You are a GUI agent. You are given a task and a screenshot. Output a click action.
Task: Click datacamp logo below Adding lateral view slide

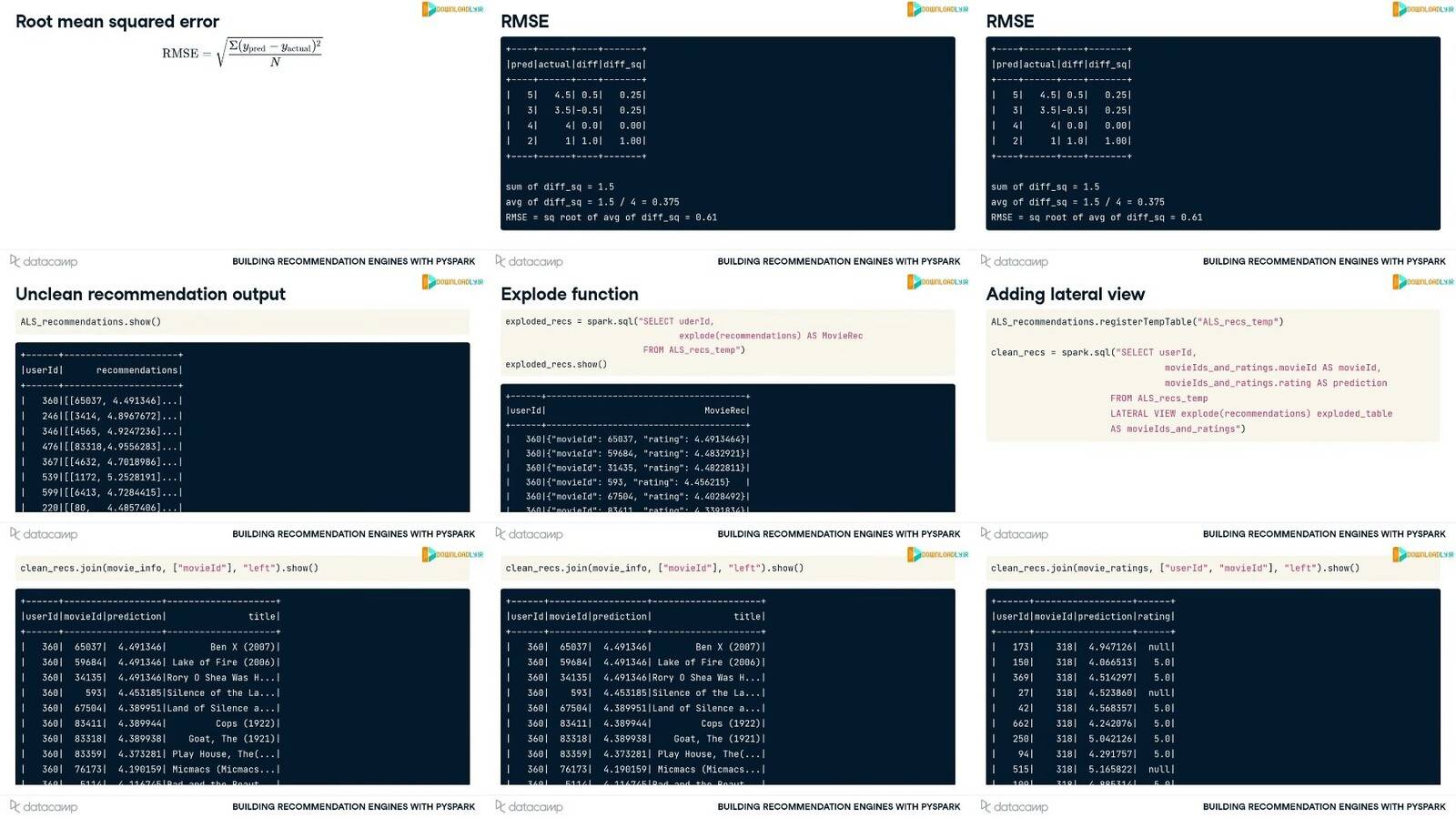point(1014,534)
